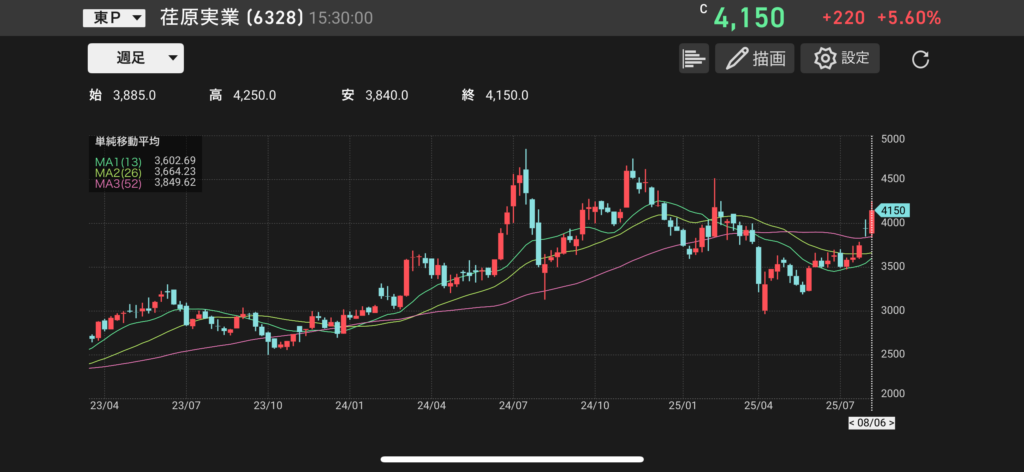
Task: Click 25/07 on the date axis
Action: (x=840, y=405)
